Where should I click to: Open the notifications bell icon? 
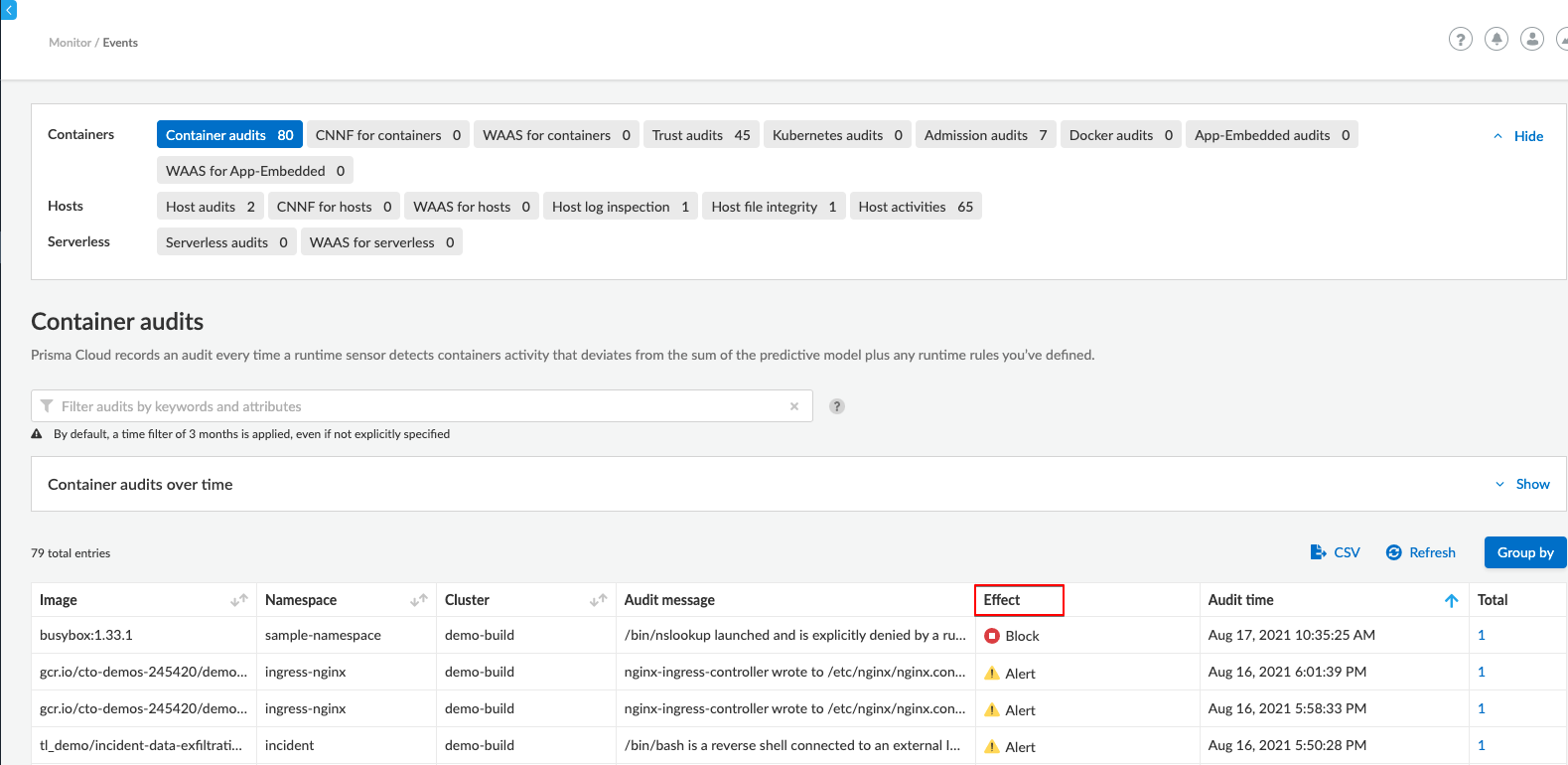point(1497,40)
